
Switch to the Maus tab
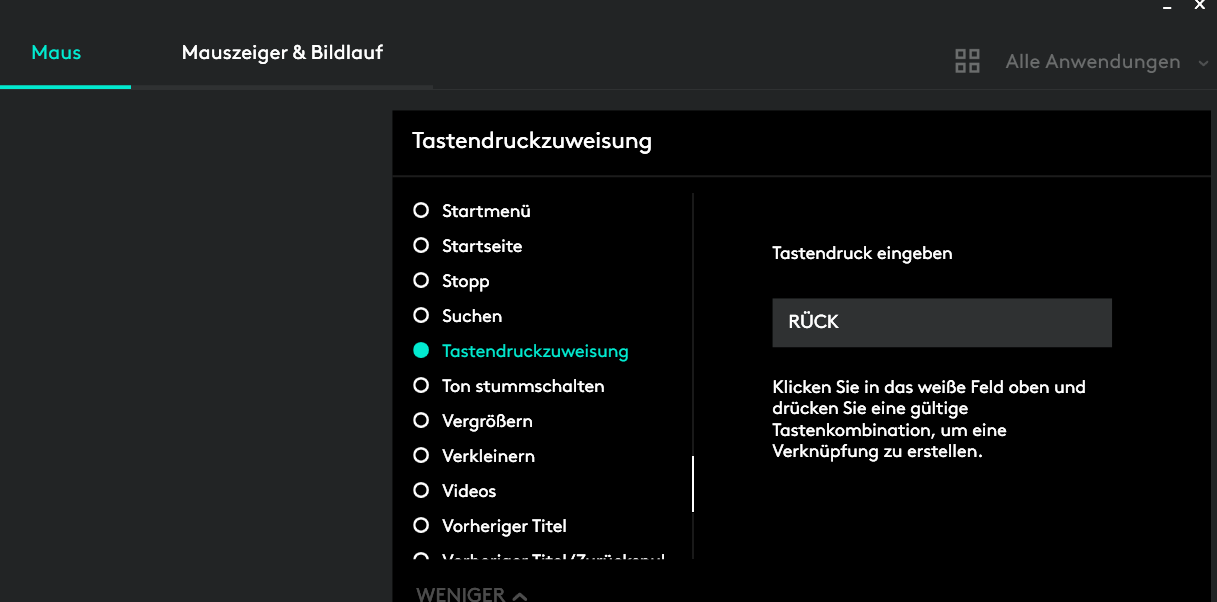(x=56, y=52)
